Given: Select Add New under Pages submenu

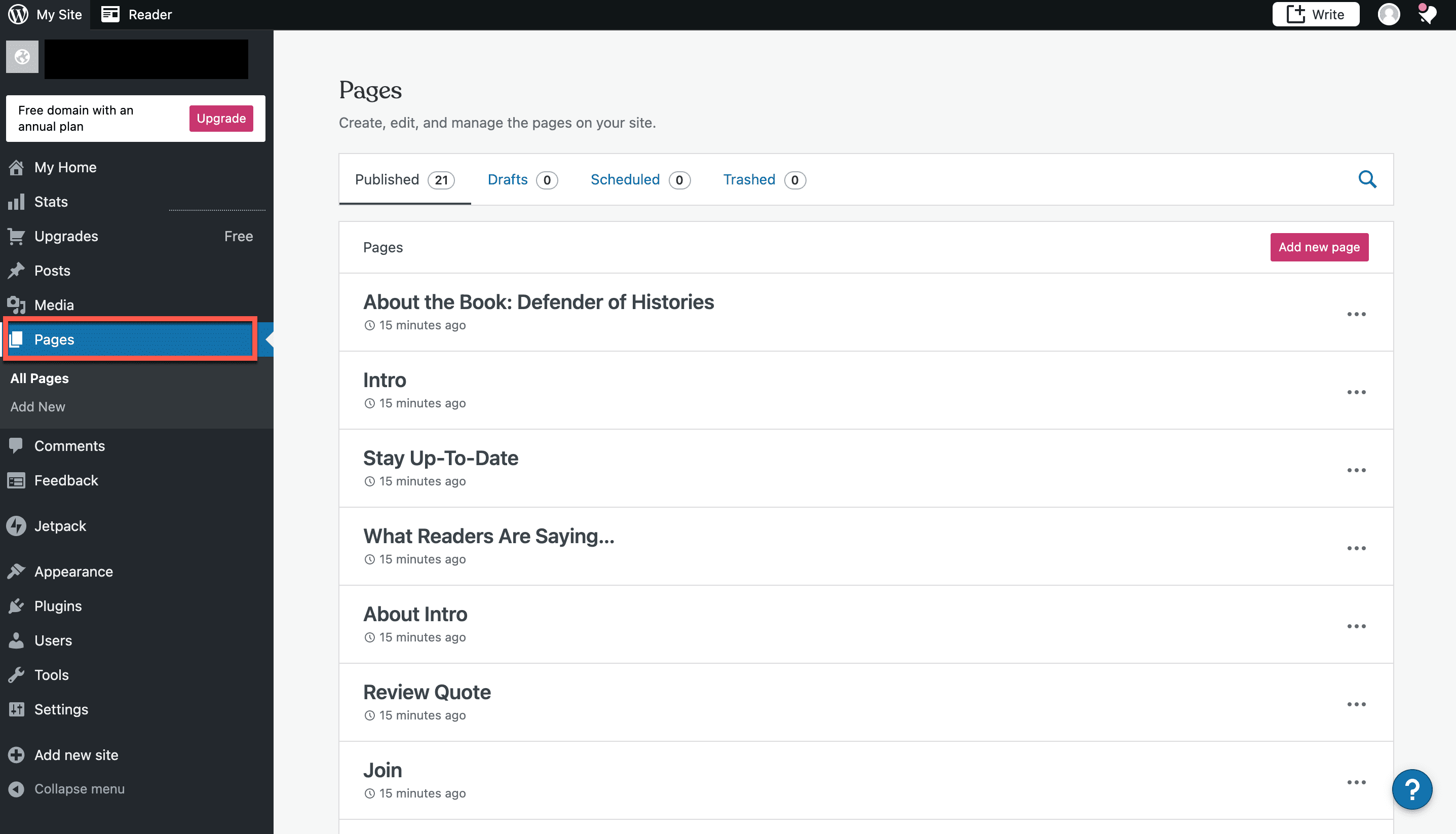Looking at the screenshot, I should point(38,406).
